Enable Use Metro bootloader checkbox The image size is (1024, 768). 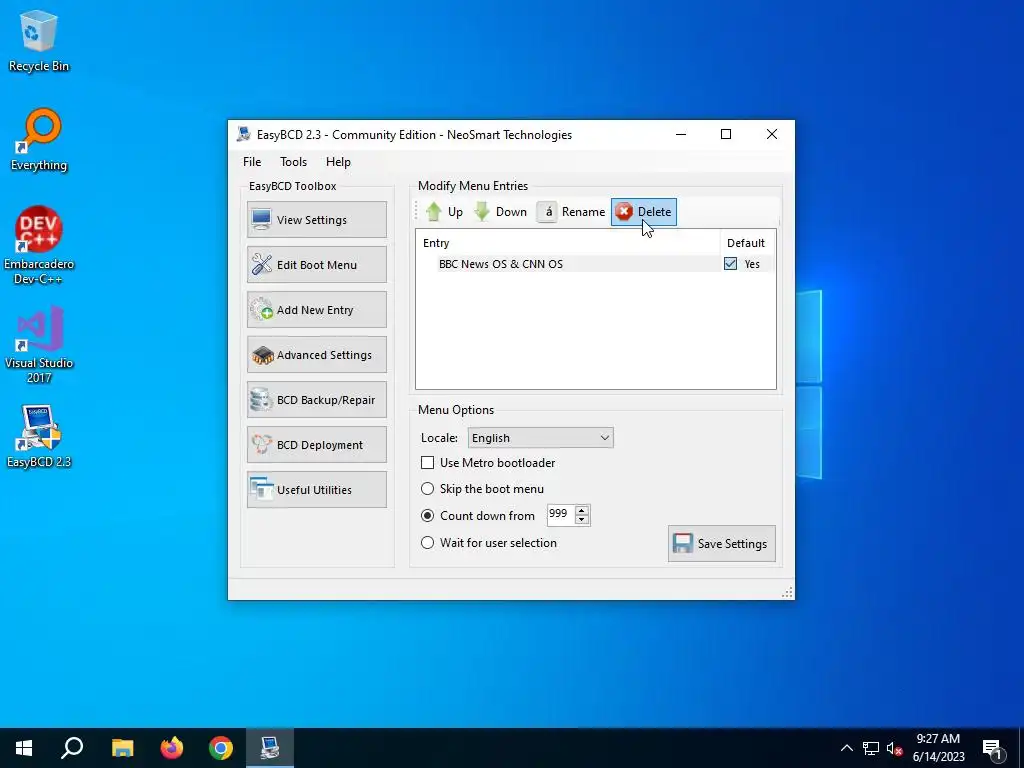coord(428,462)
